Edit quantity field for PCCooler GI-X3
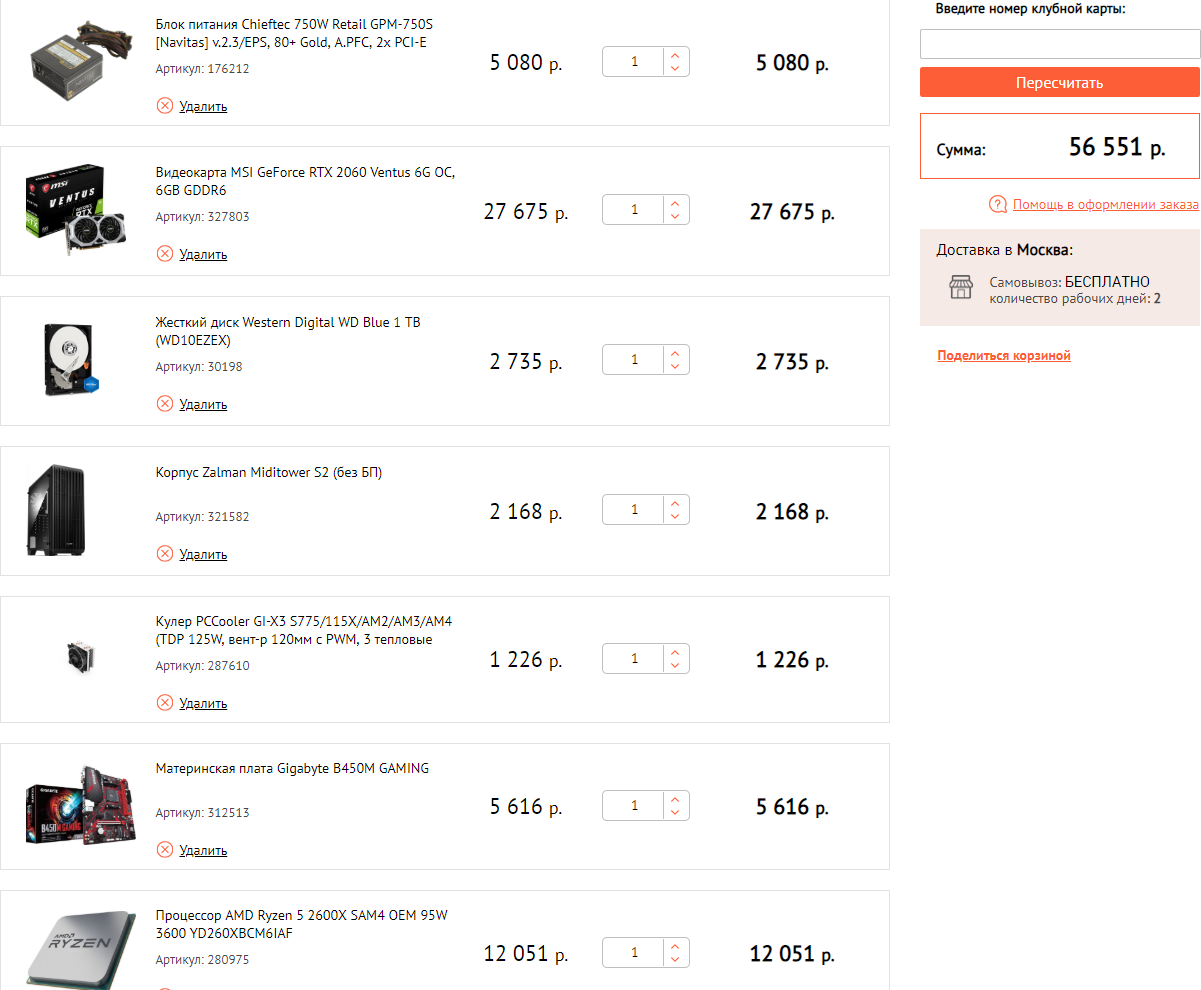 pyautogui.click(x=634, y=659)
